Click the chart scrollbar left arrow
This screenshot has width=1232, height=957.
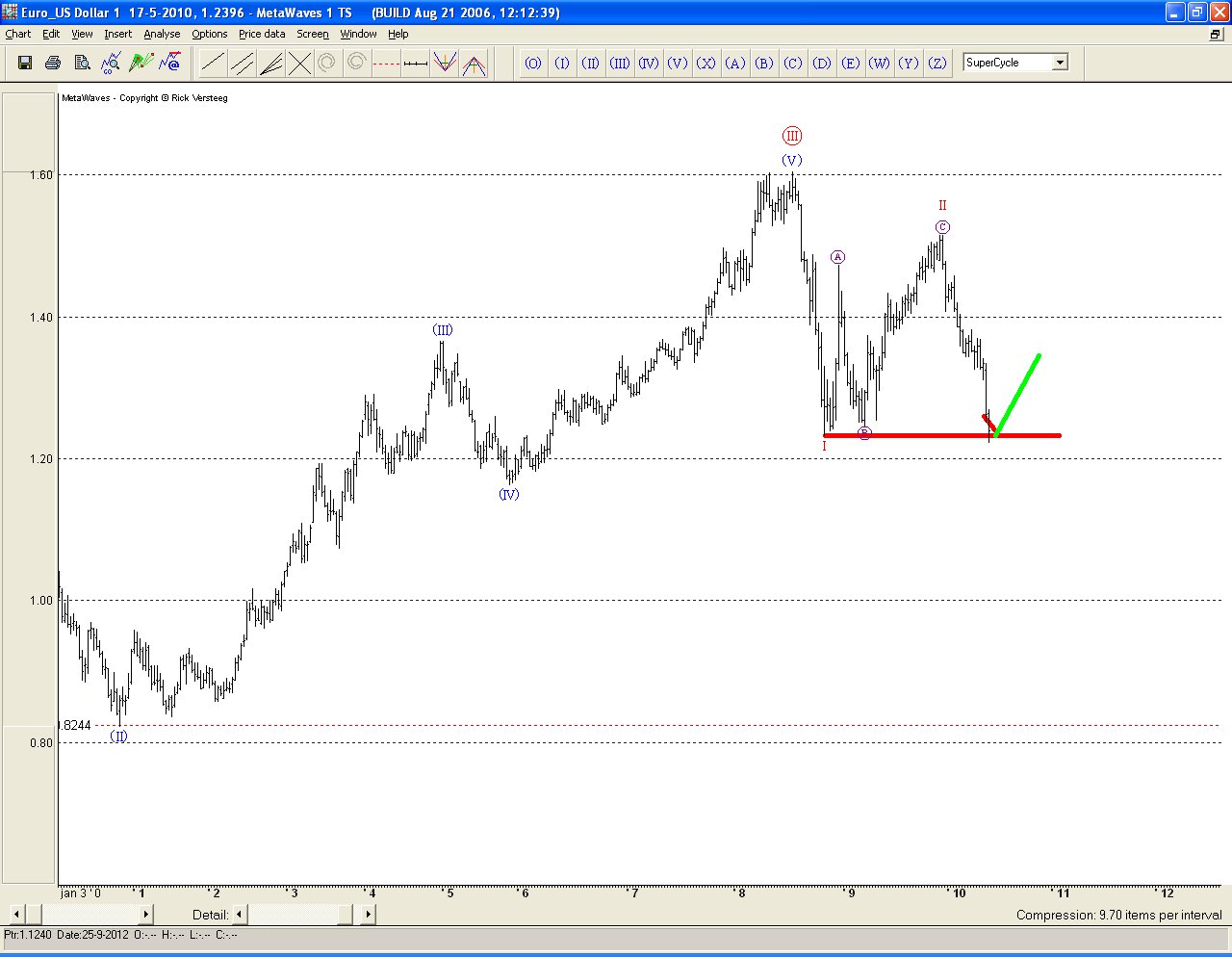(17, 914)
